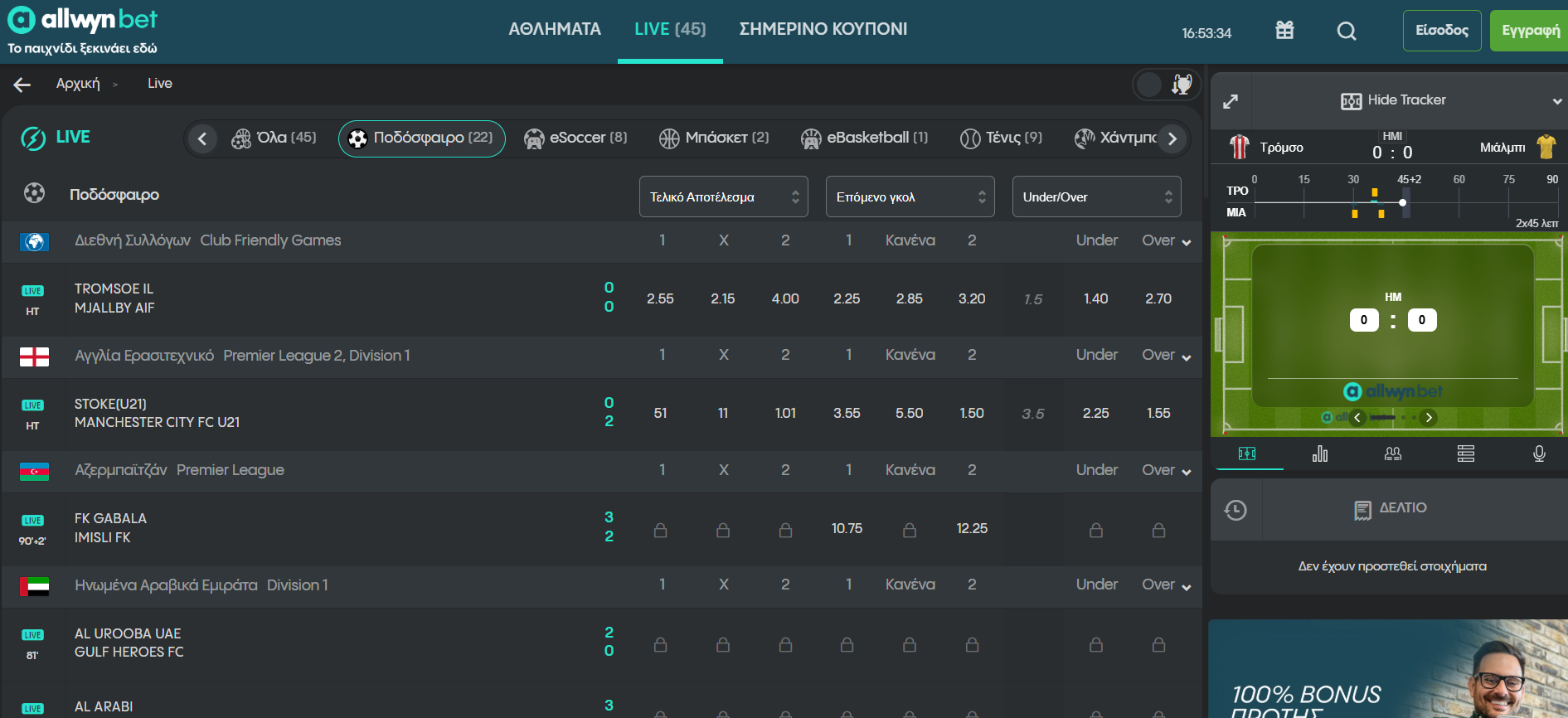
Task: Open the statistics bar chart tracker icon
Action: pyautogui.click(x=1320, y=454)
